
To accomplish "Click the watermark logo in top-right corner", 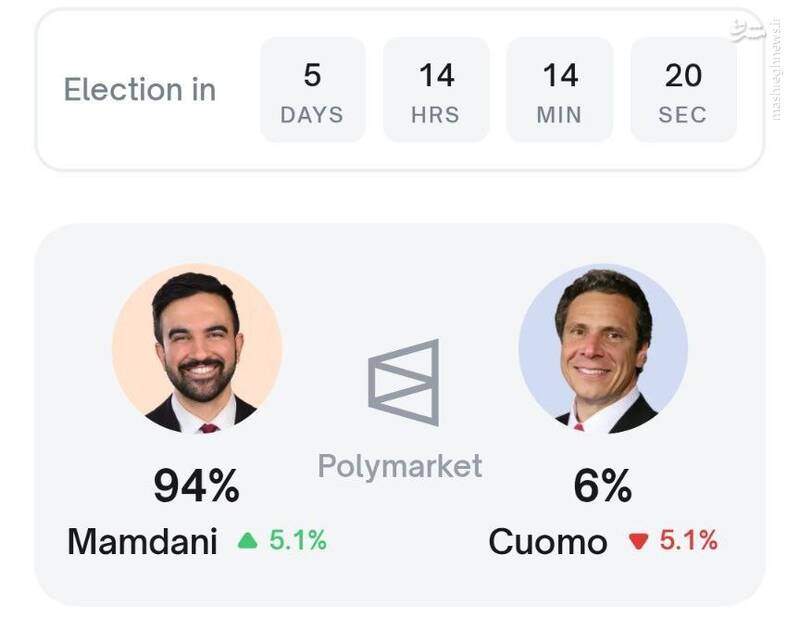I will coord(748,30).
